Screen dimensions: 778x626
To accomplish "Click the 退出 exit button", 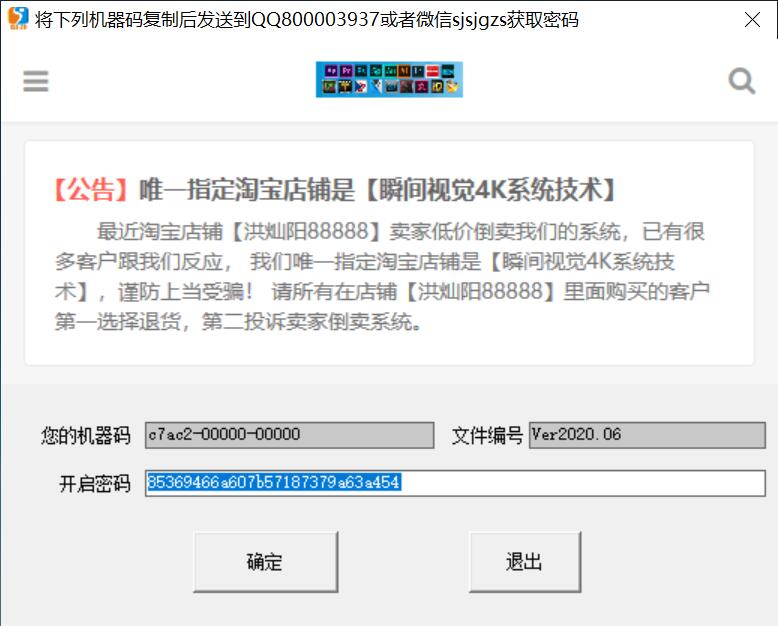I will [525, 562].
